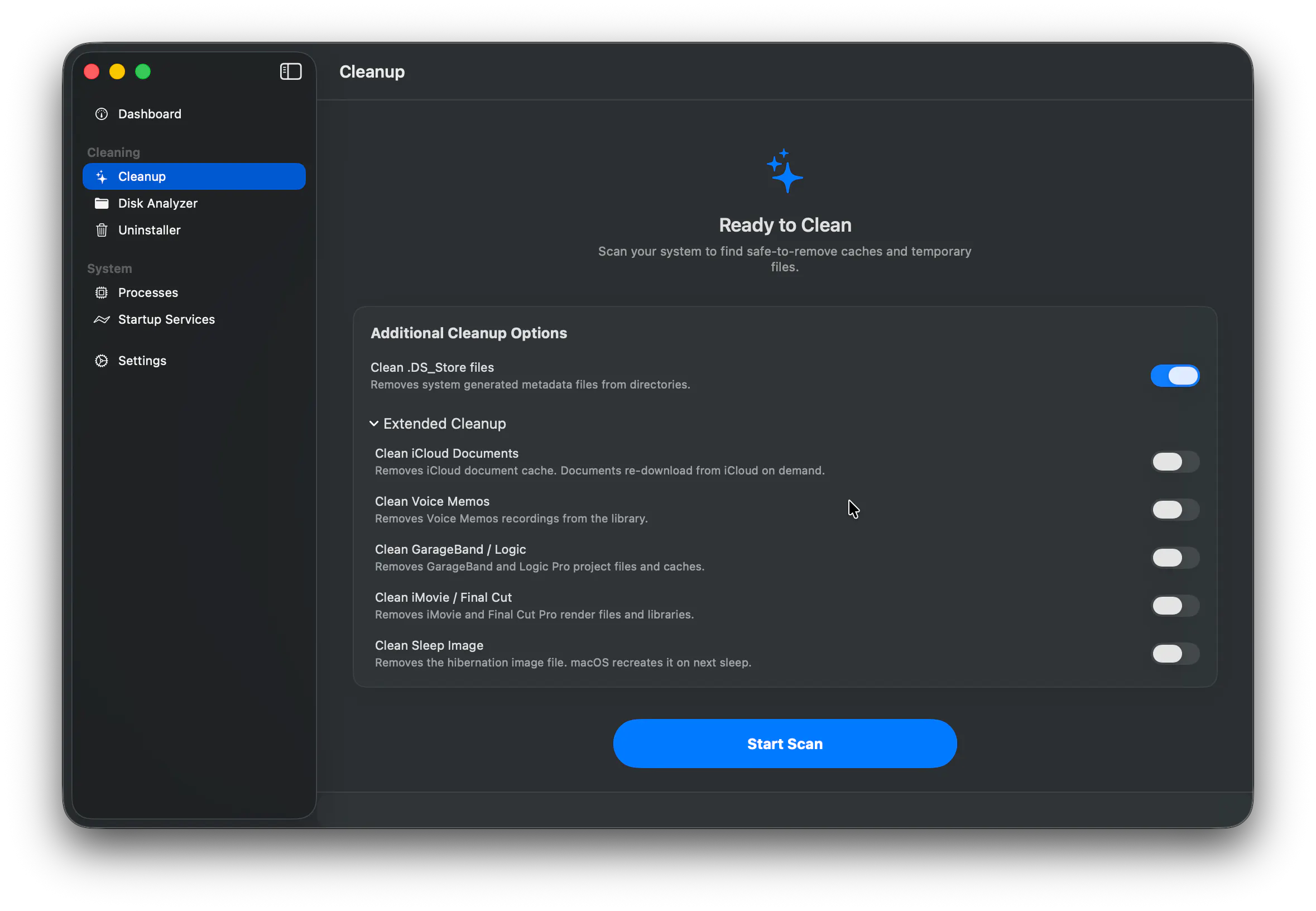Collapse the Extended Cleanup chevron
The width and height of the screenshot is (1316, 911).
(374, 424)
